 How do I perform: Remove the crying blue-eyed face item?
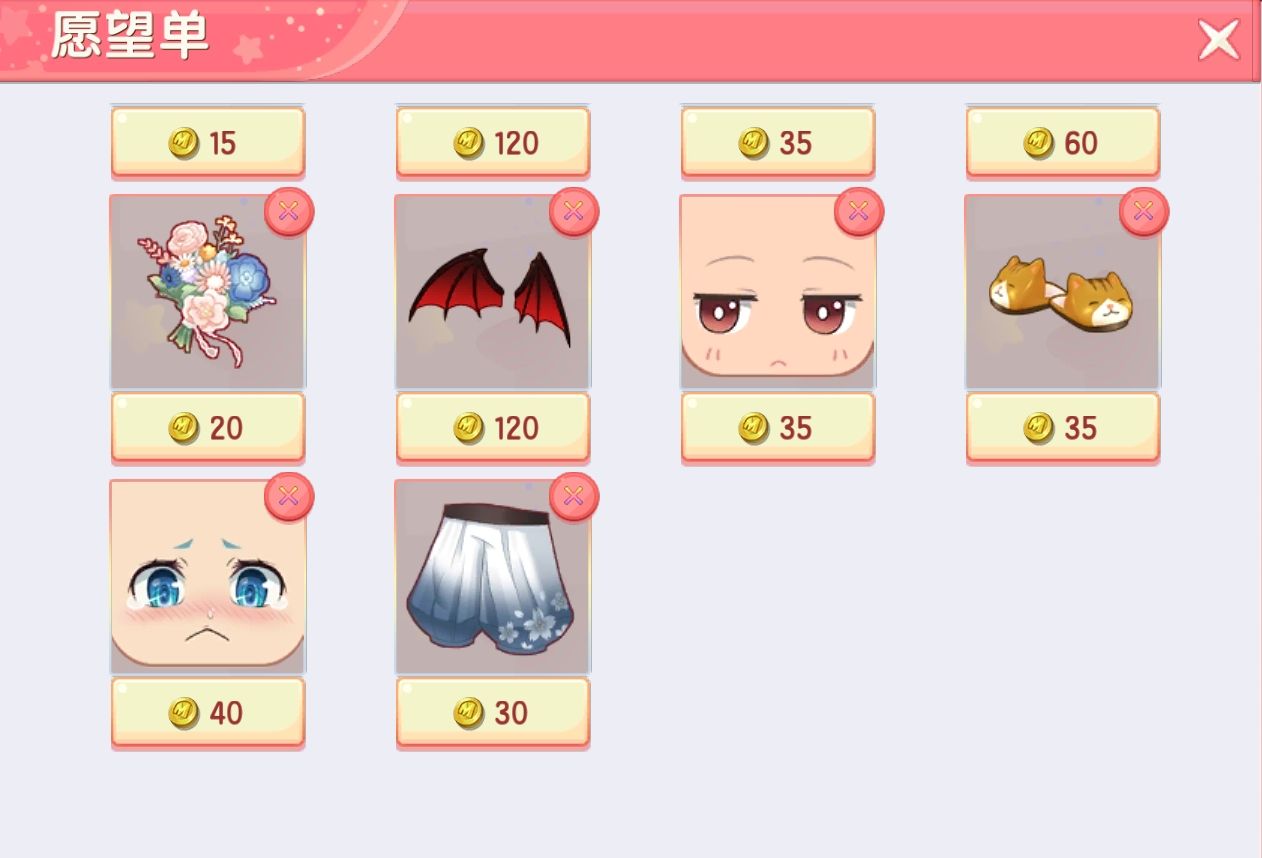click(x=289, y=497)
